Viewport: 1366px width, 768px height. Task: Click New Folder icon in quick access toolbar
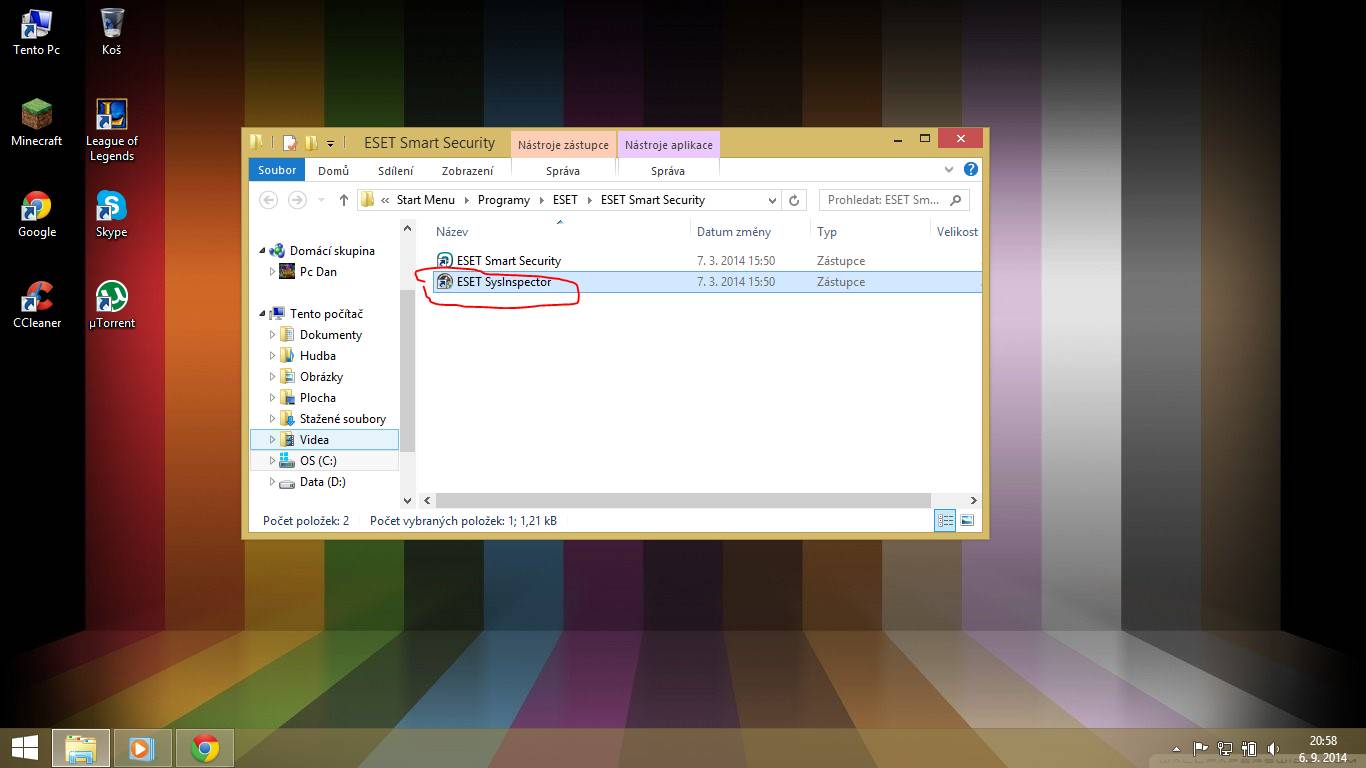tap(311, 143)
